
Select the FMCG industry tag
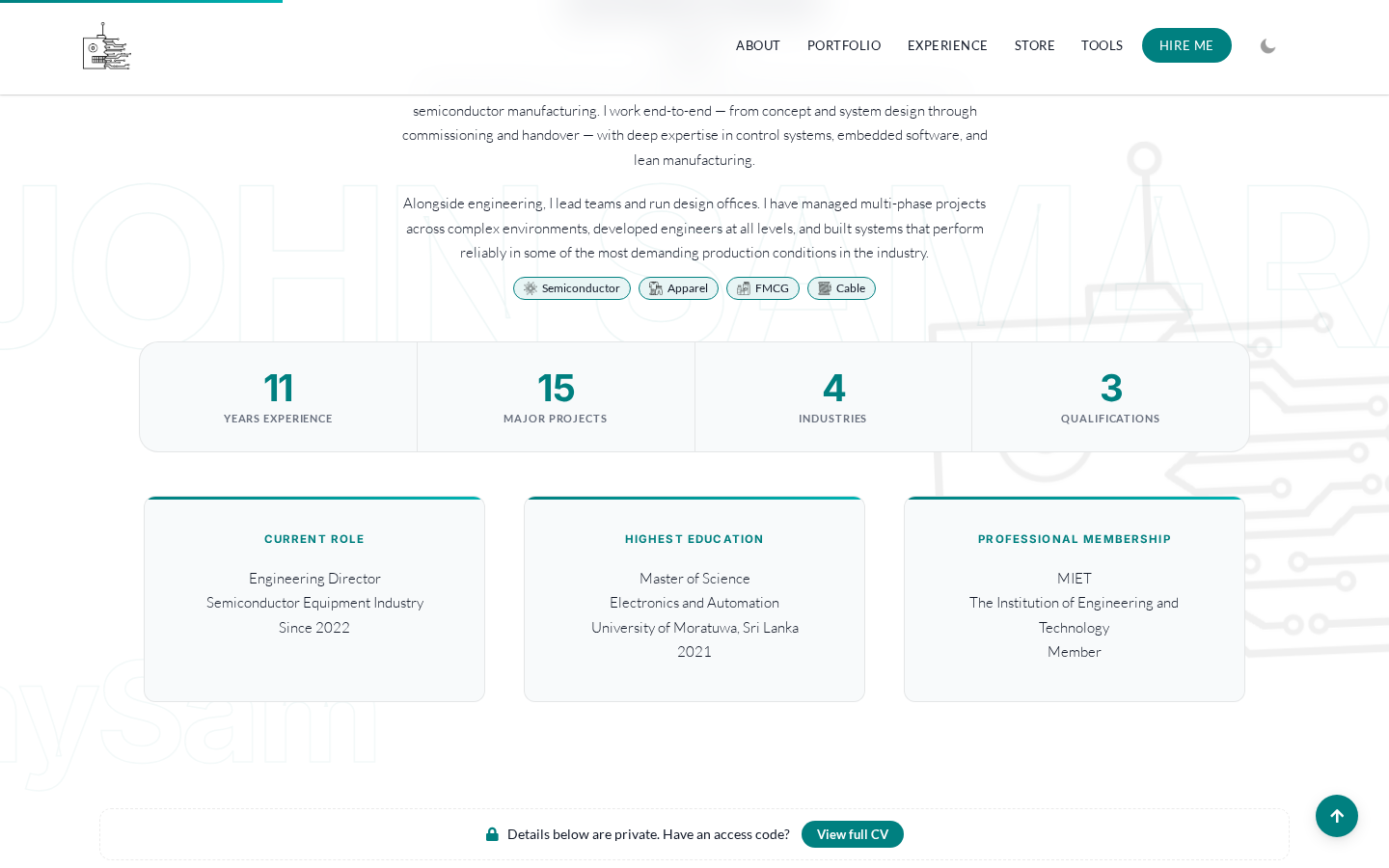tap(763, 288)
